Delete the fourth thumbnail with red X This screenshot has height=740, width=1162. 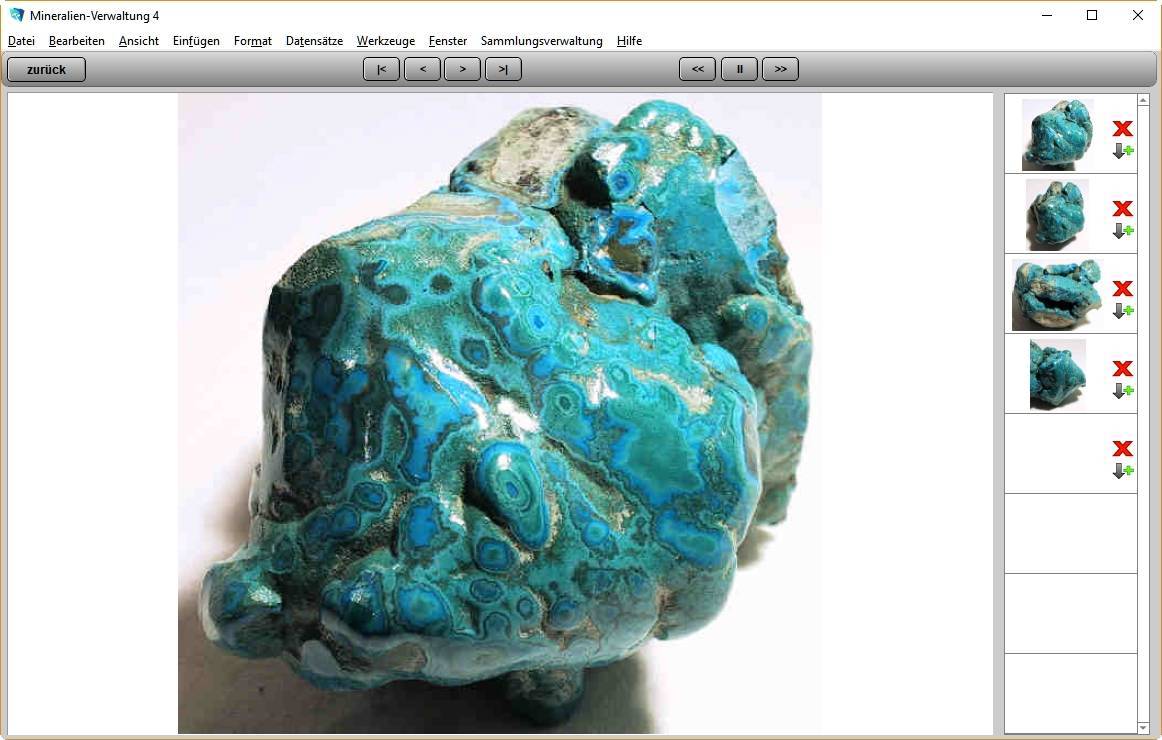point(1122,368)
